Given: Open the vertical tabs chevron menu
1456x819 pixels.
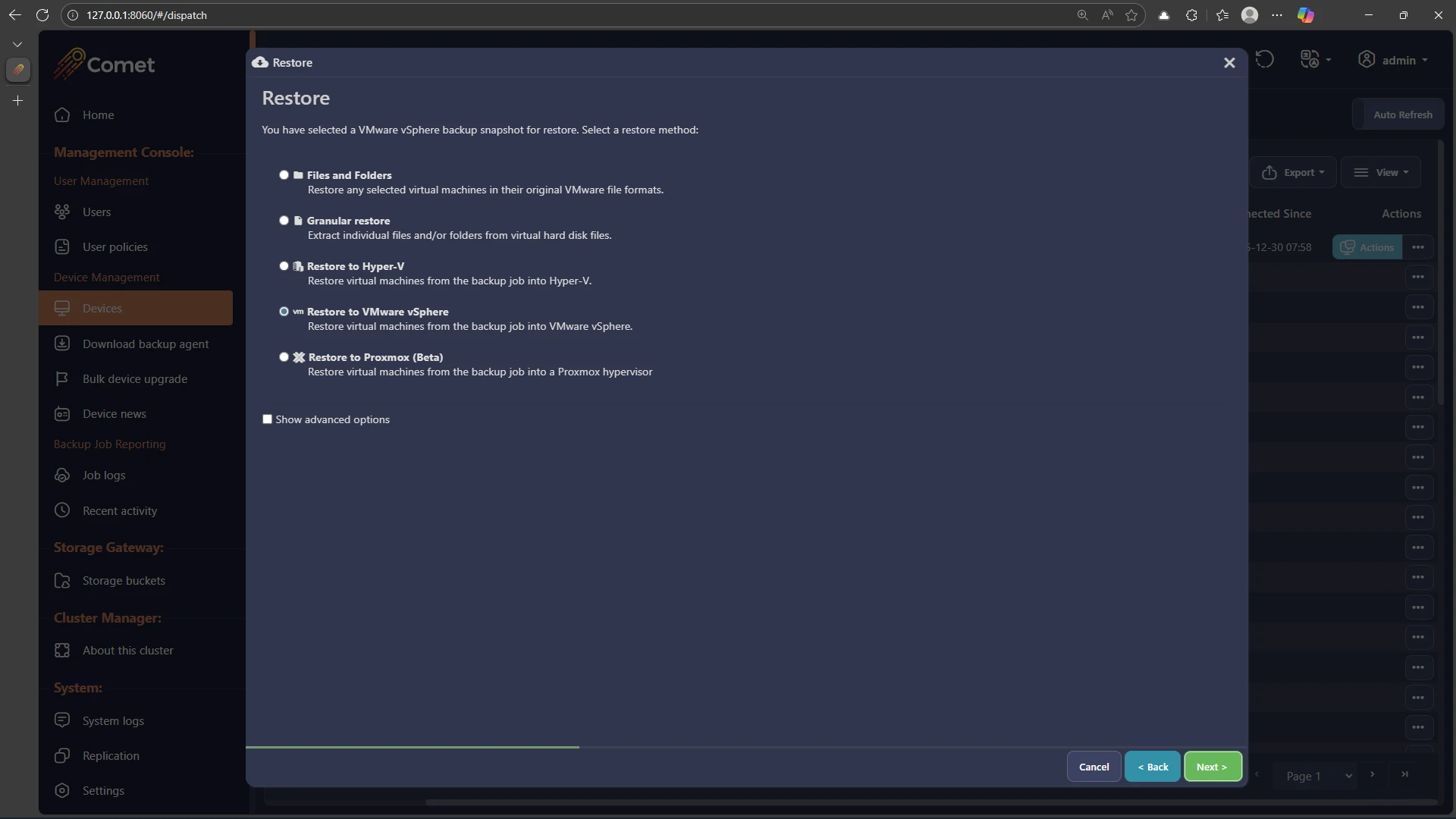Looking at the screenshot, I should [17, 44].
